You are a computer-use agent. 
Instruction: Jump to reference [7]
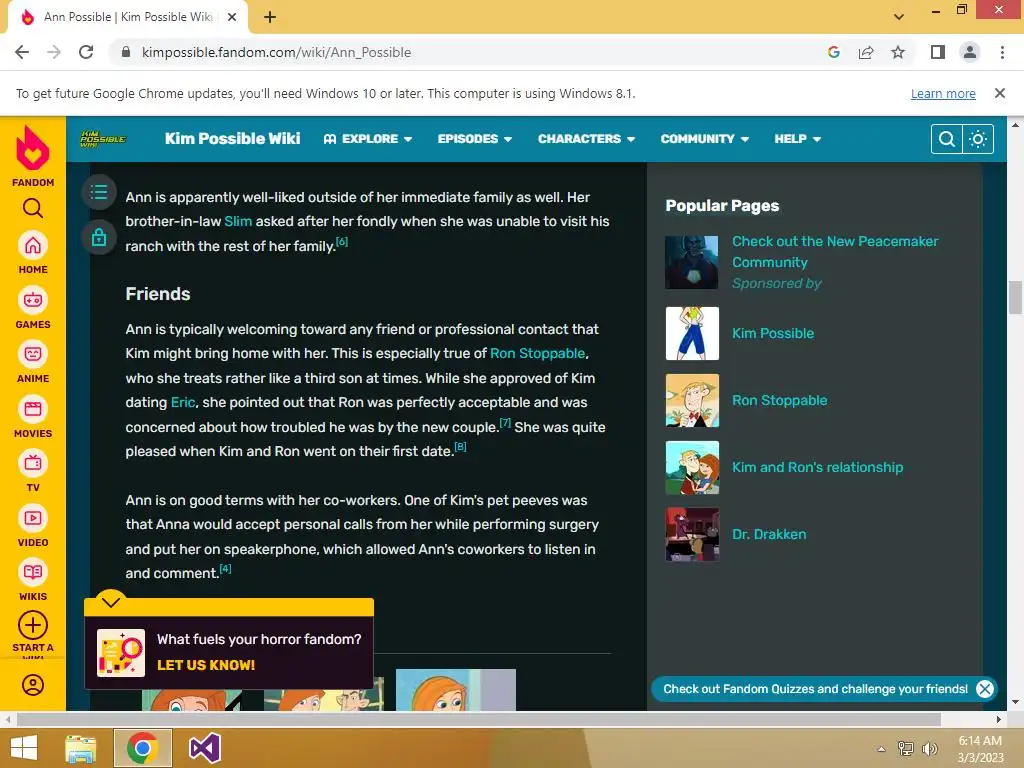(x=505, y=423)
